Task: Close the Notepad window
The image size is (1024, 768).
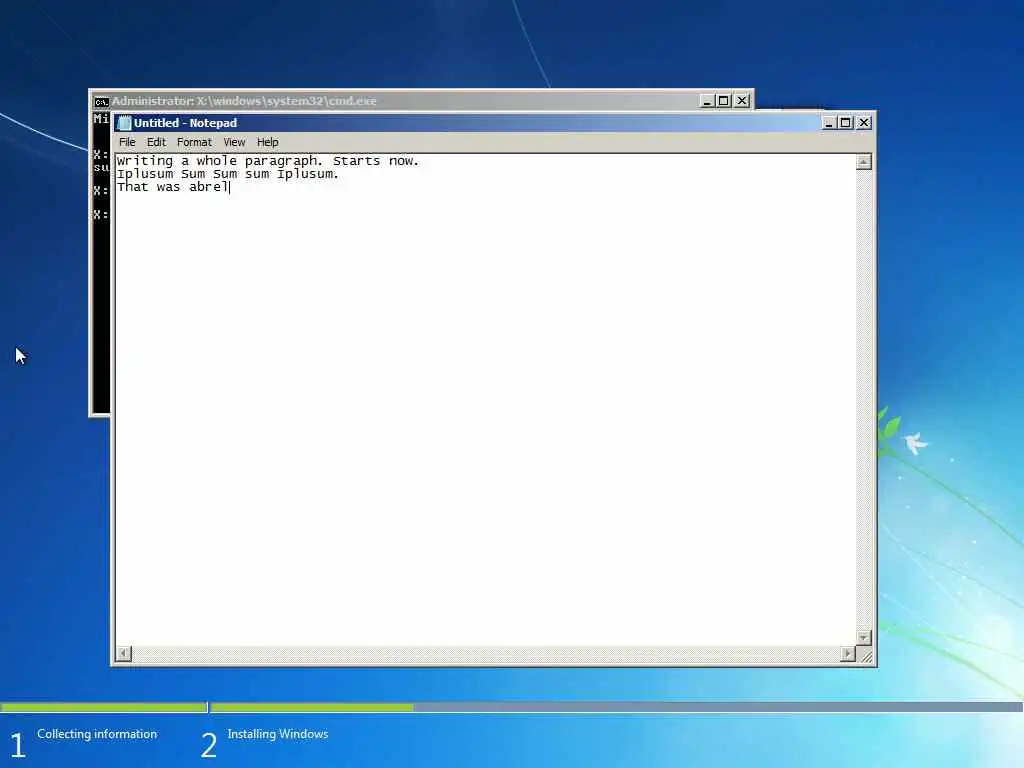Action: coord(864,123)
